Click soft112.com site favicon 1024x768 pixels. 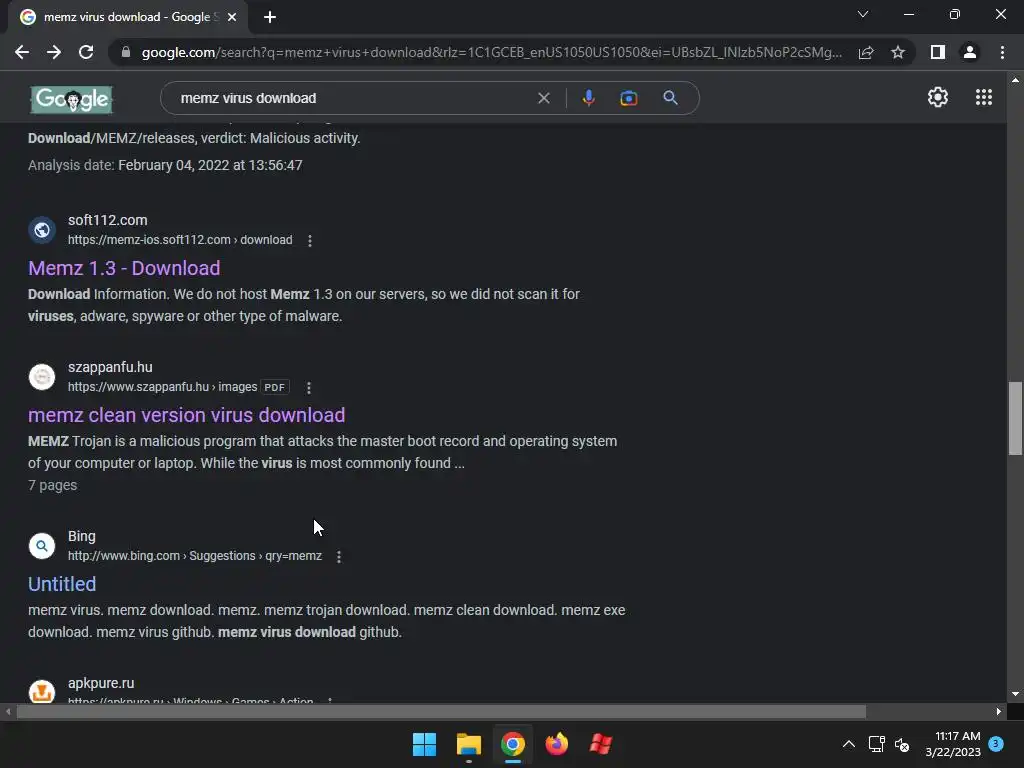(42, 230)
